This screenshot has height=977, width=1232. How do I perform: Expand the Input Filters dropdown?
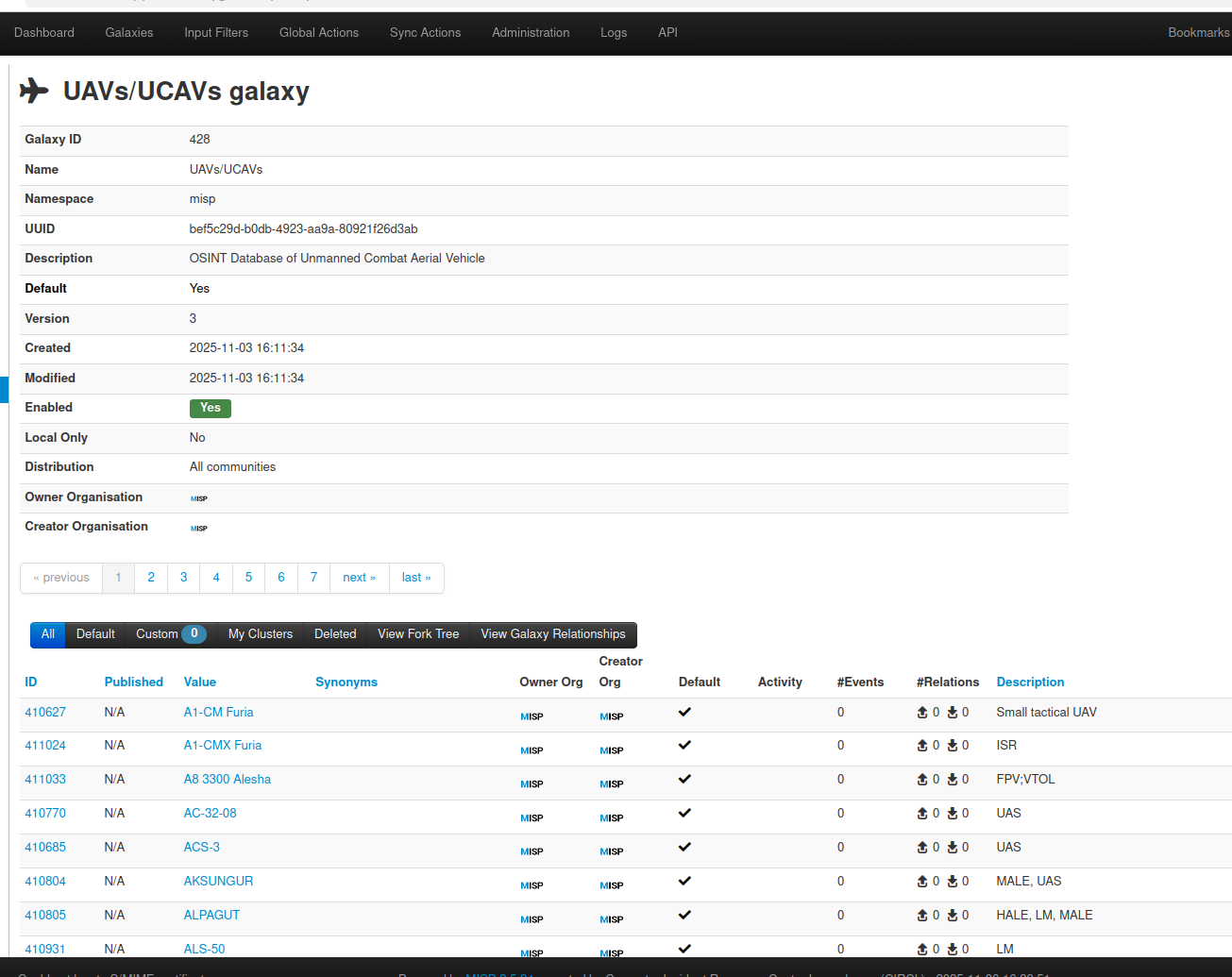click(x=216, y=32)
